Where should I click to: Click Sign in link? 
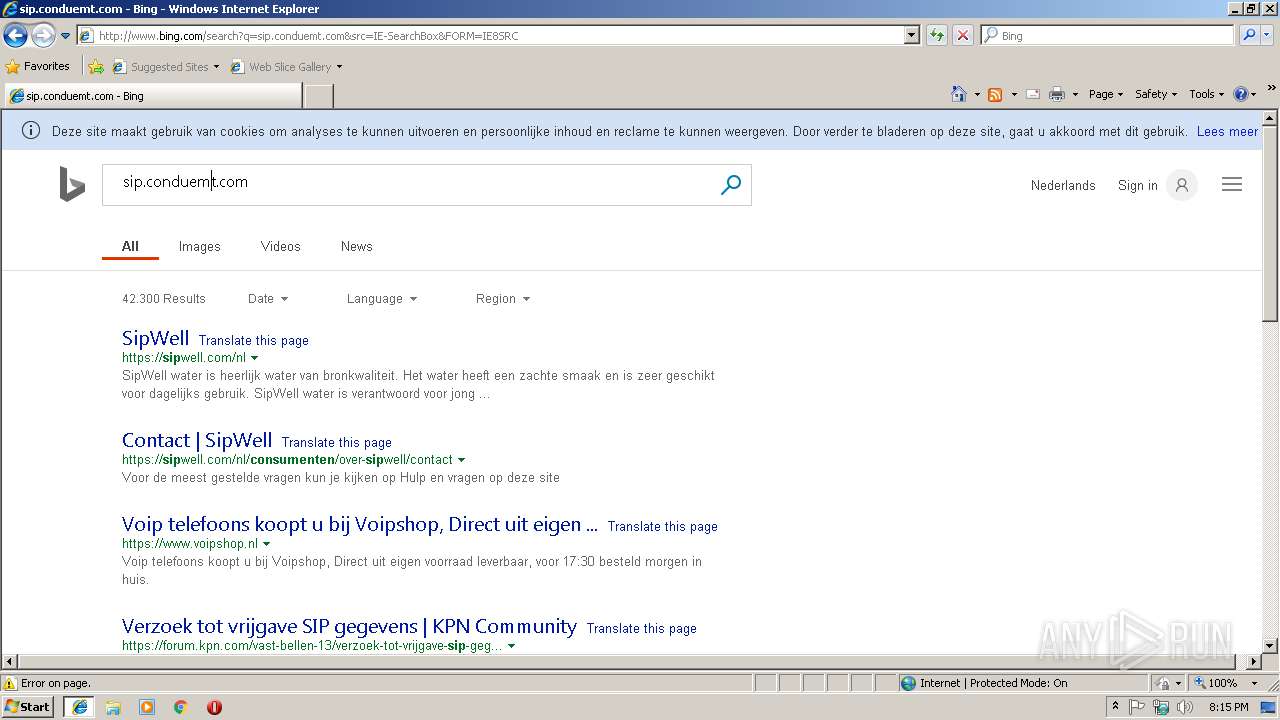[x=1138, y=185]
